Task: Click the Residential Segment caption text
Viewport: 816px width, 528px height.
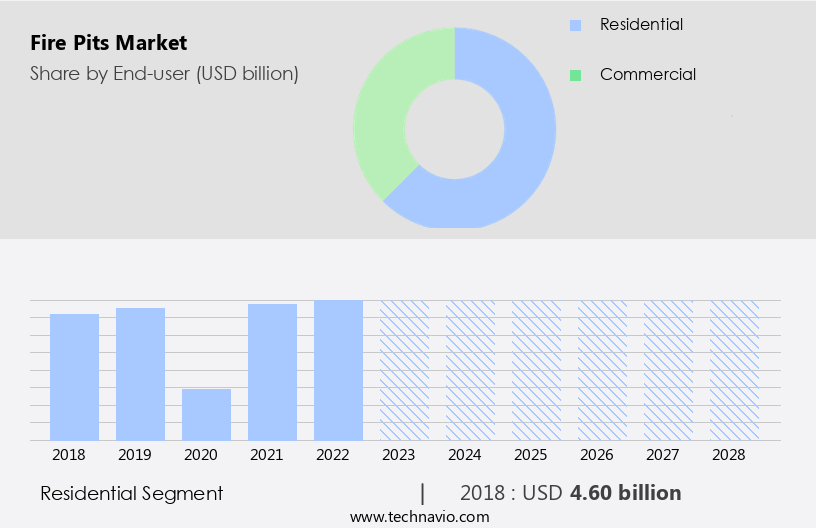Action: click(x=131, y=493)
